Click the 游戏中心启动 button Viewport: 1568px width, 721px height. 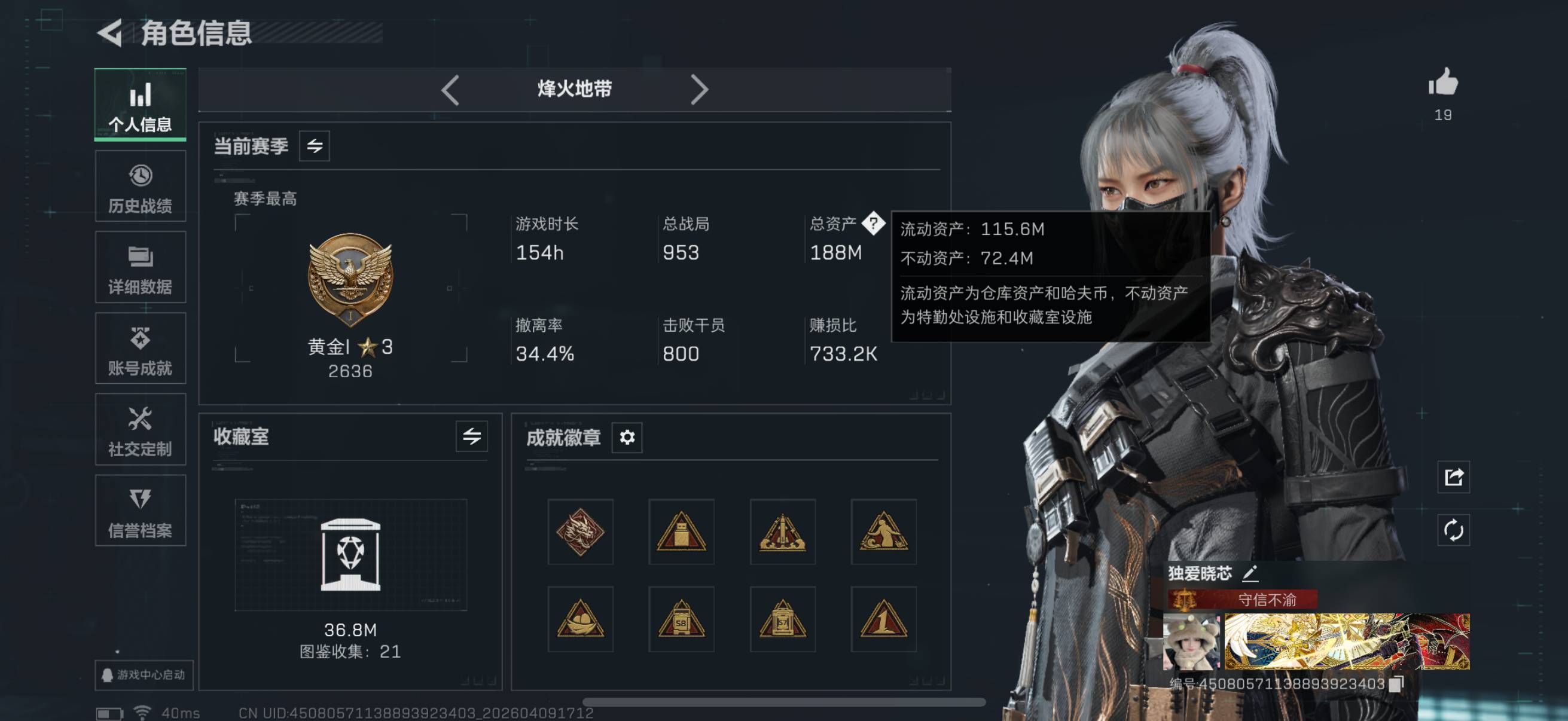(144, 675)
